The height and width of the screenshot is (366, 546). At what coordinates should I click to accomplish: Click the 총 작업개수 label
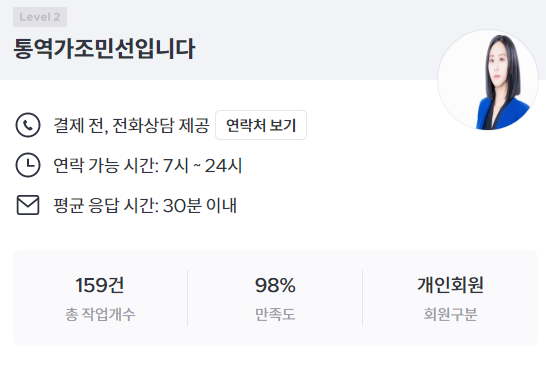click(x=100, y=314)
